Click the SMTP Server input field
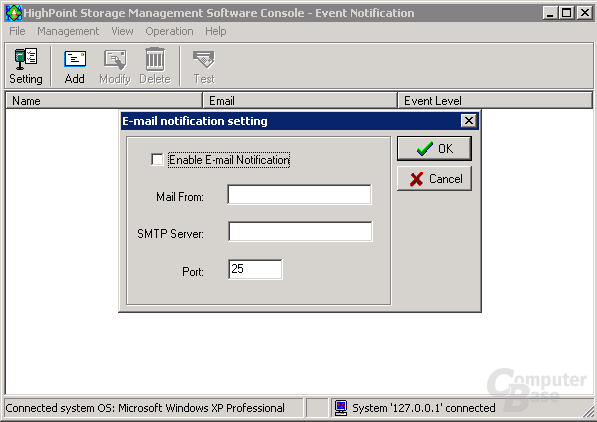Image resolution: width=597 pixels, height=422 pixels. [300, 231]
